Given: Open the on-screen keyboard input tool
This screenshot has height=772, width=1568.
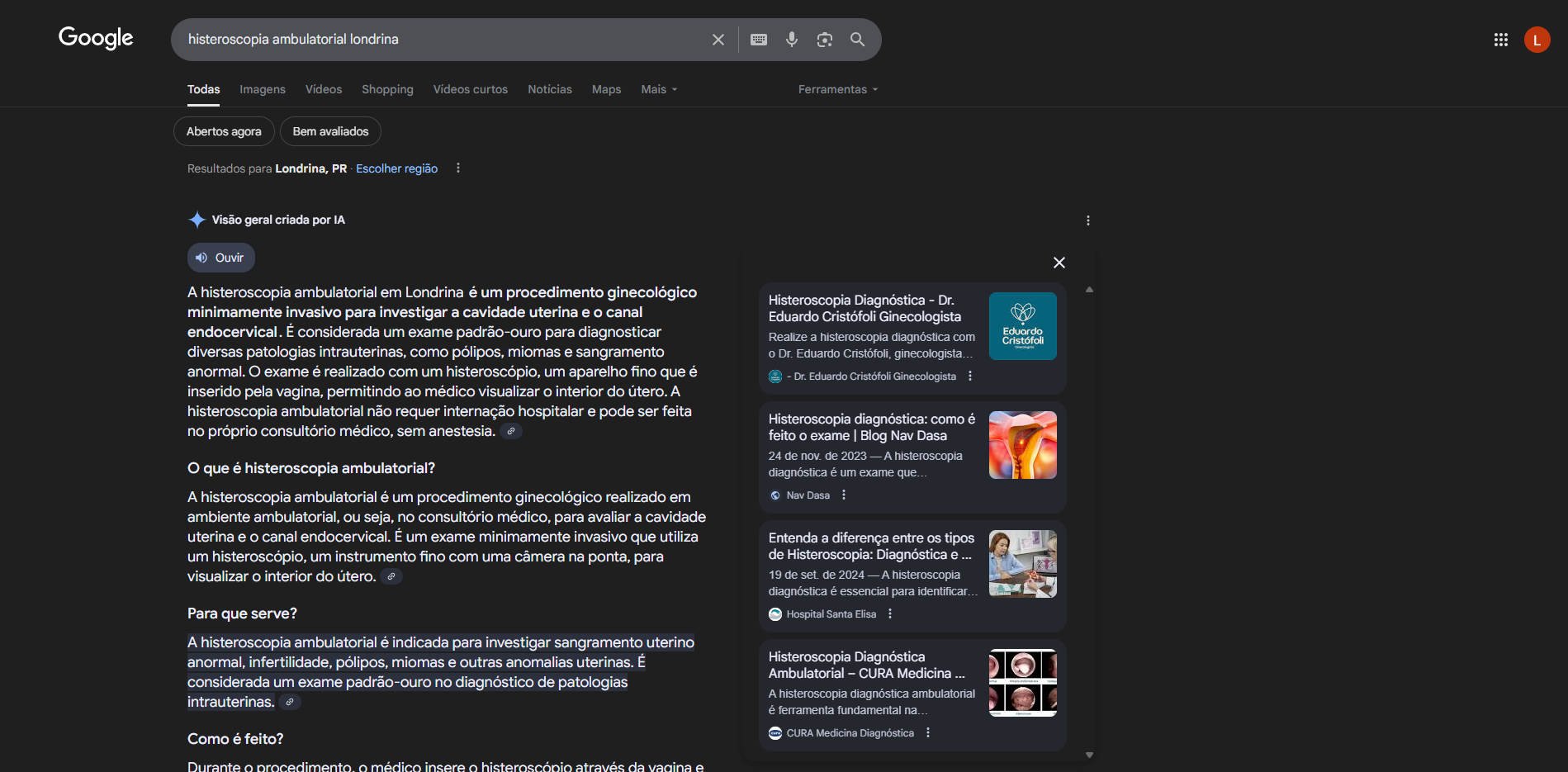Looking at the screenshot, I should 759,40.
